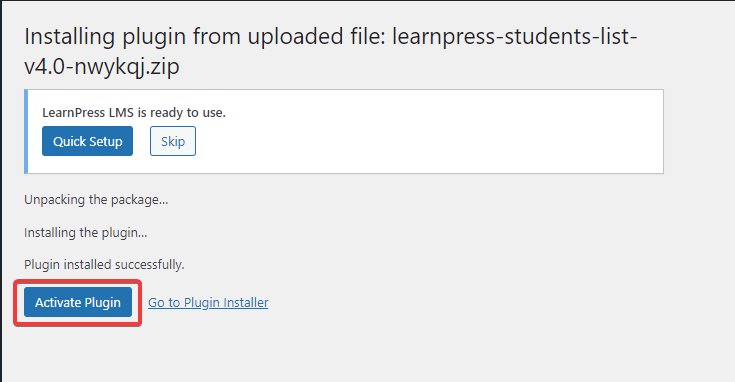Activate the uploaded students list plugin

(x=78, y=302)
